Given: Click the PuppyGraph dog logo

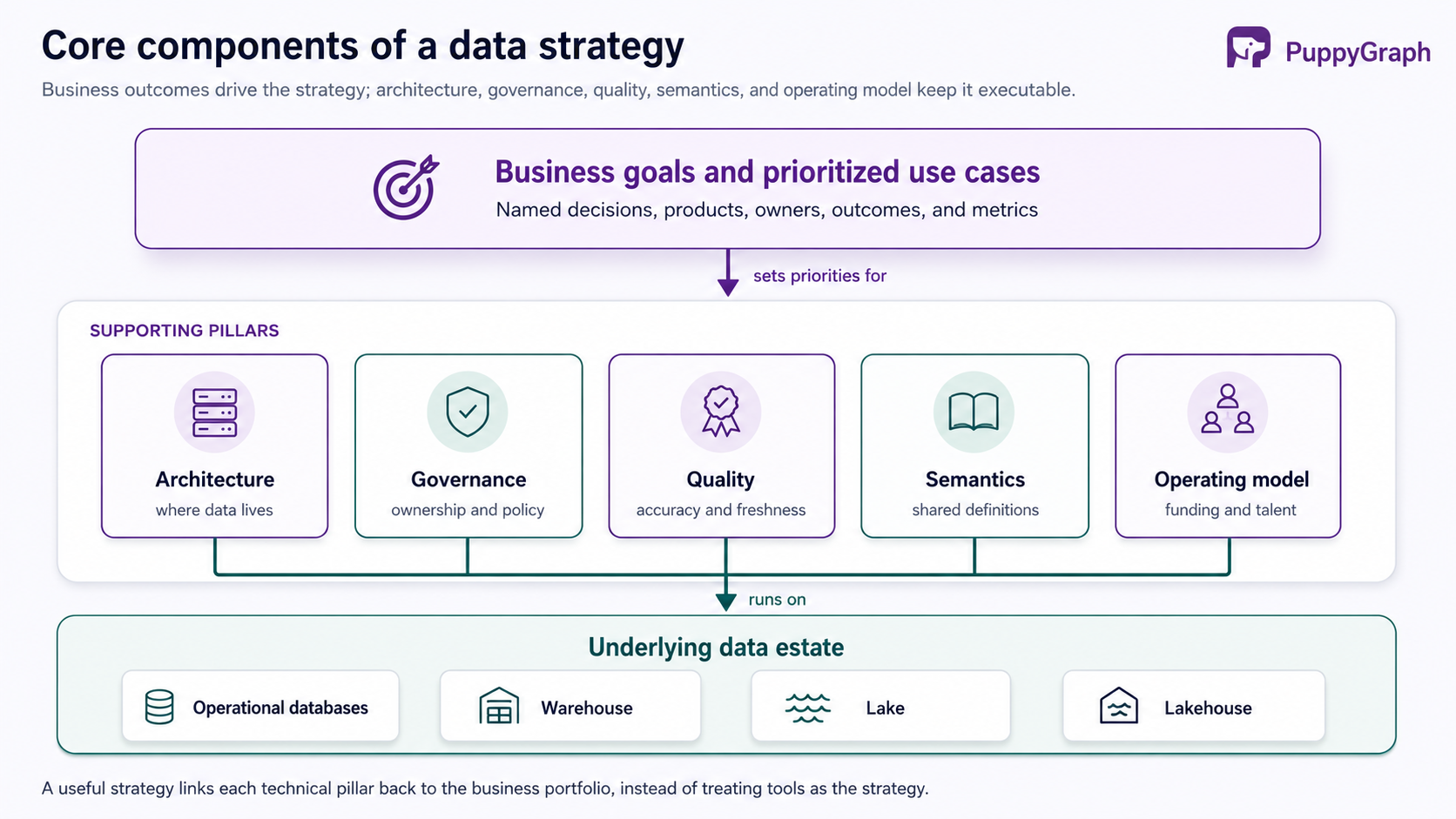Looking at the screenshot, I should click(1248, 47).
